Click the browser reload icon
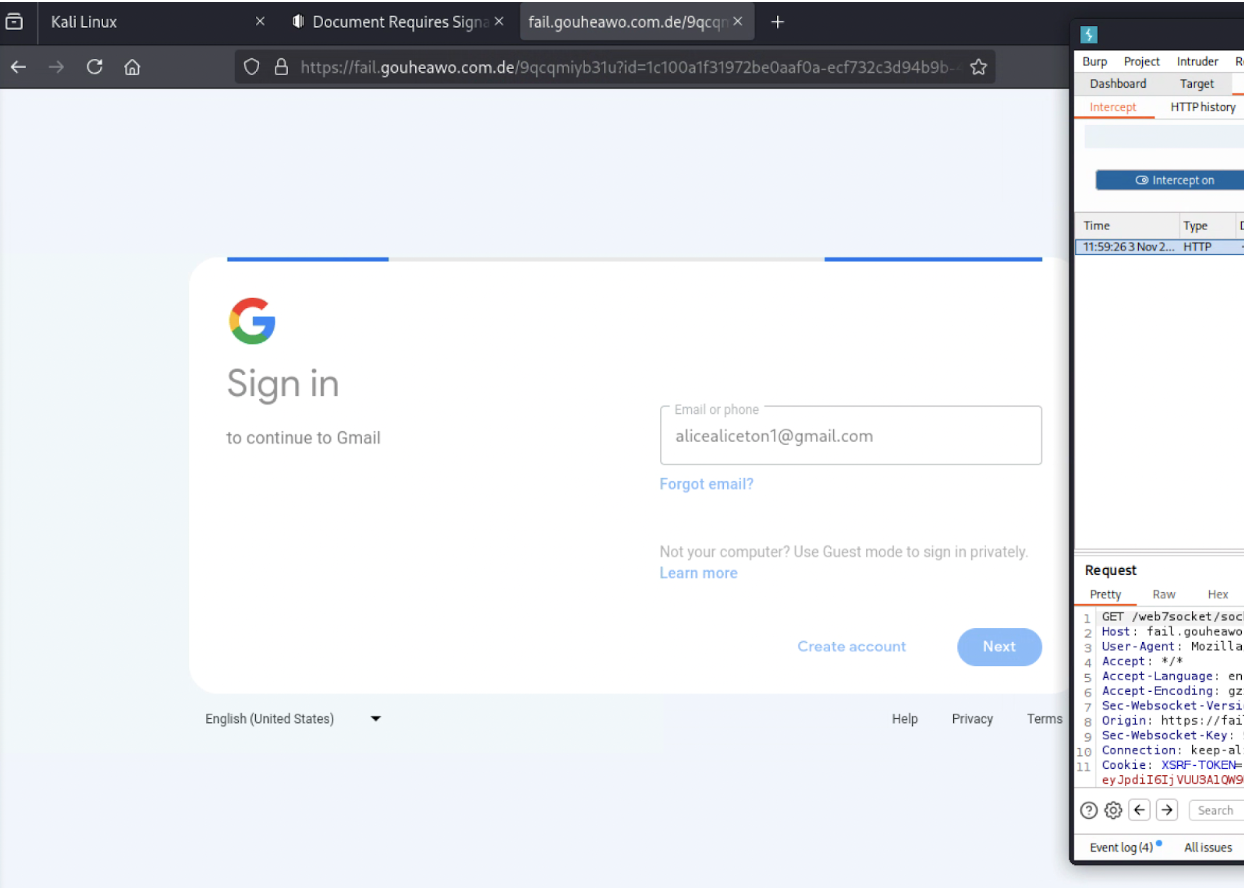1244x888 pixels. (x=95, y=67)
